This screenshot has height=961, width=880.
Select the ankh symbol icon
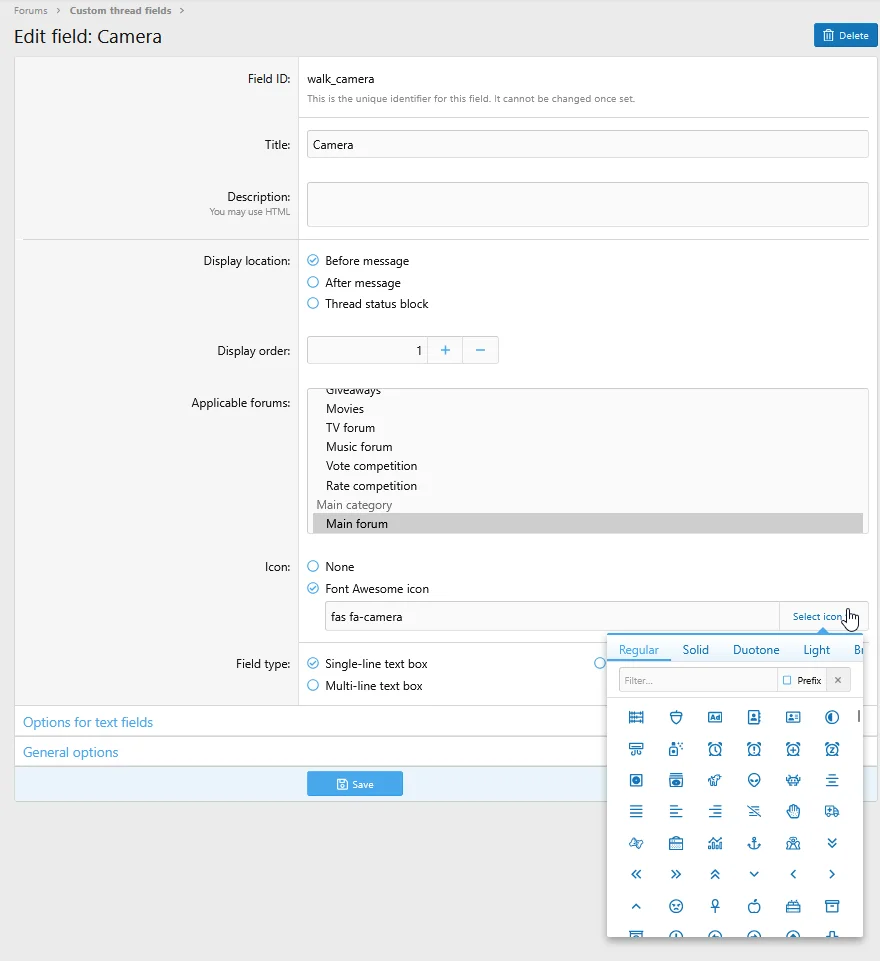[715, 906]
